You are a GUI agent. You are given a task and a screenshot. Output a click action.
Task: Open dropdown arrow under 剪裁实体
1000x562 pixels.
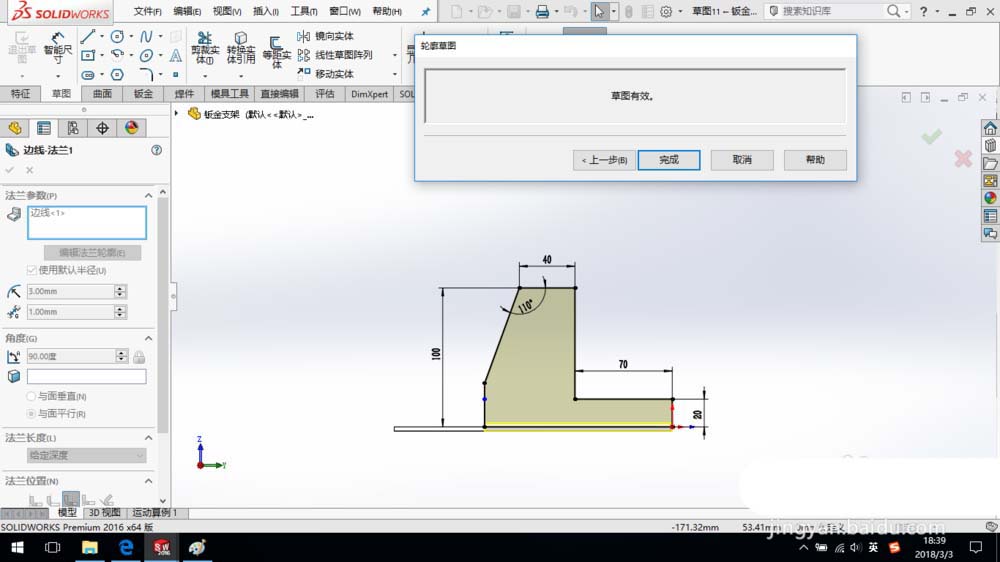pos(205,76)
